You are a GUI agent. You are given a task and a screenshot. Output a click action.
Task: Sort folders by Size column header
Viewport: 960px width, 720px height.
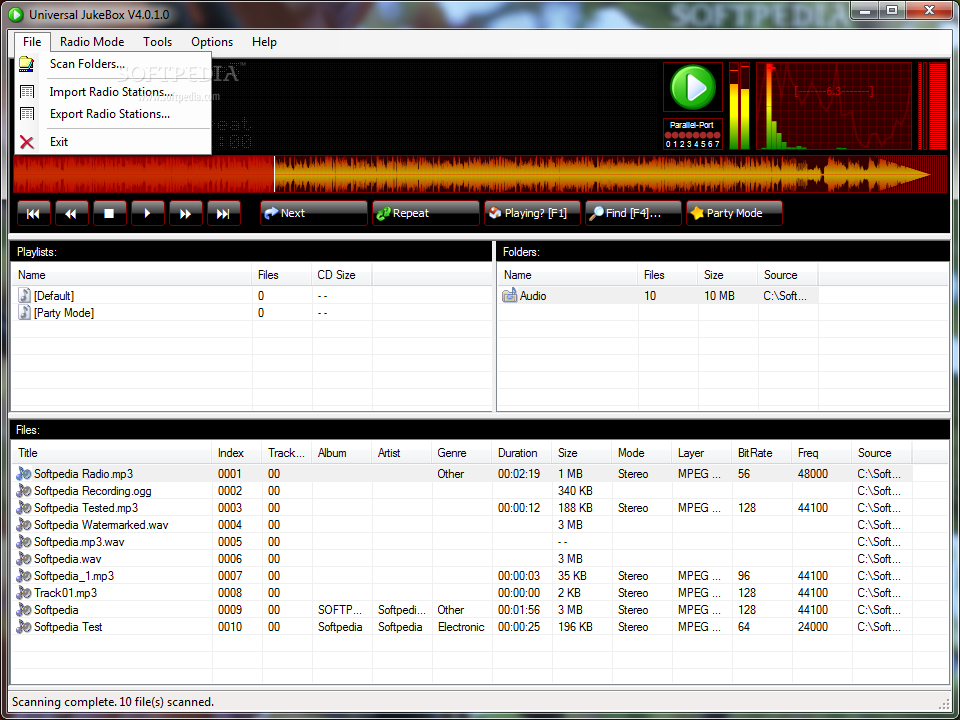[x=727, y=275]
